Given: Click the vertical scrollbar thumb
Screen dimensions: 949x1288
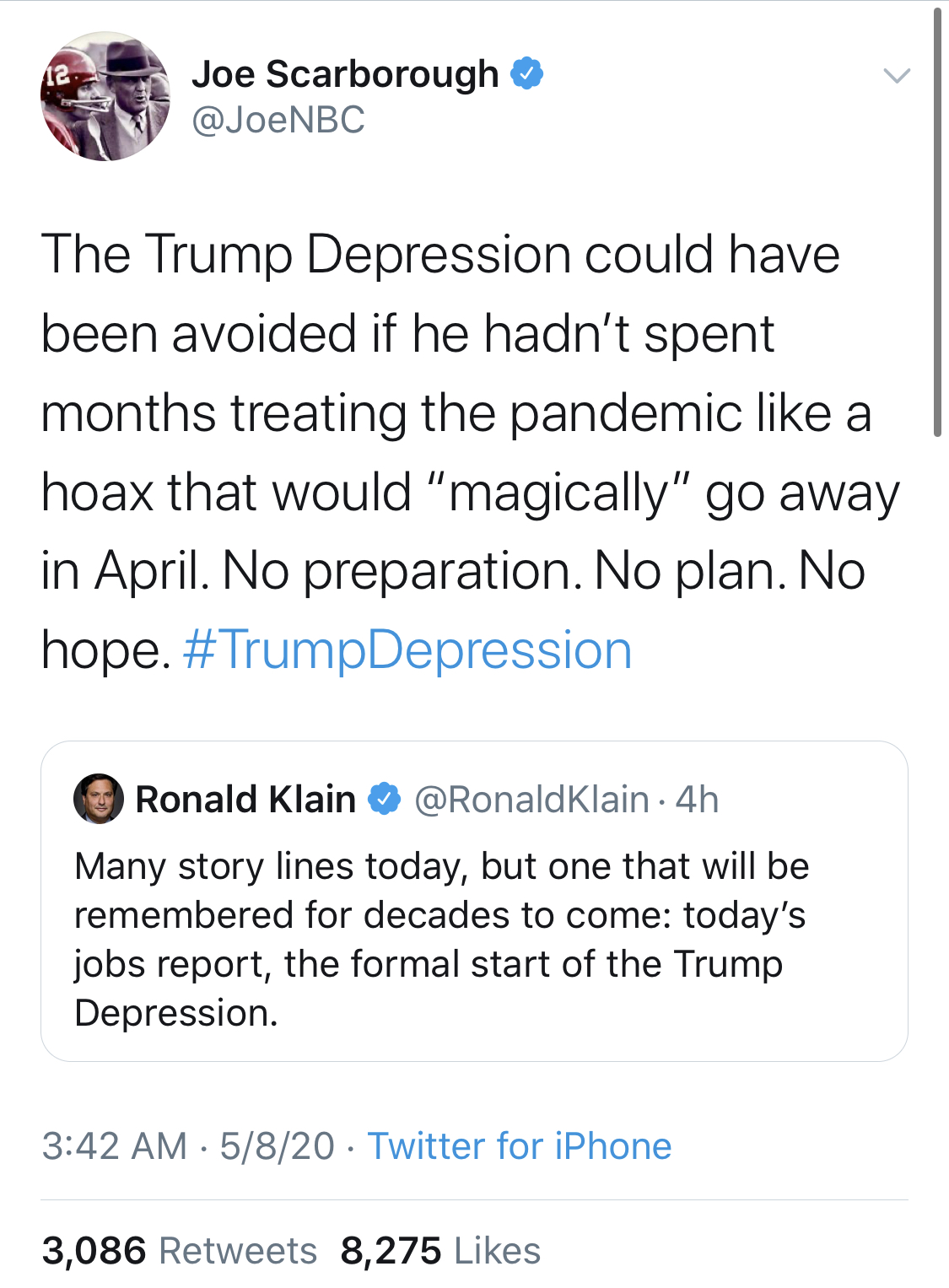Looking at the screenshot, I should point(937,223).
